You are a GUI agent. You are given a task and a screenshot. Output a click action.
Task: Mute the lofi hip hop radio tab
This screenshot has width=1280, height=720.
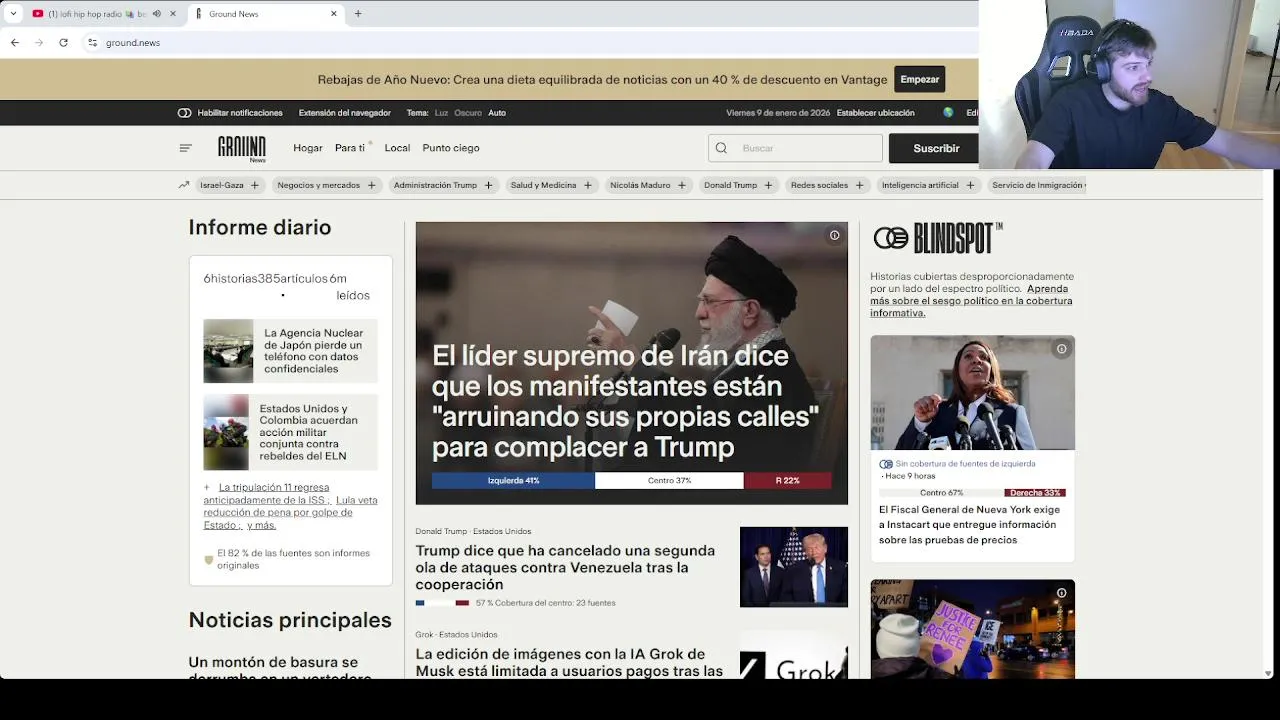(x=156, y=14)
